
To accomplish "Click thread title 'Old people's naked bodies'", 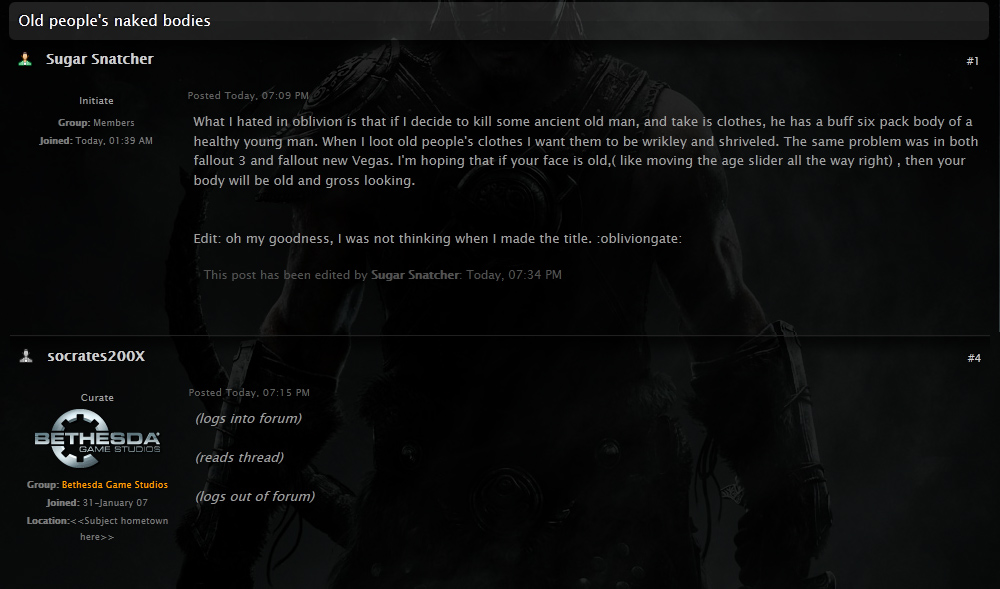I will coord(114,20).
